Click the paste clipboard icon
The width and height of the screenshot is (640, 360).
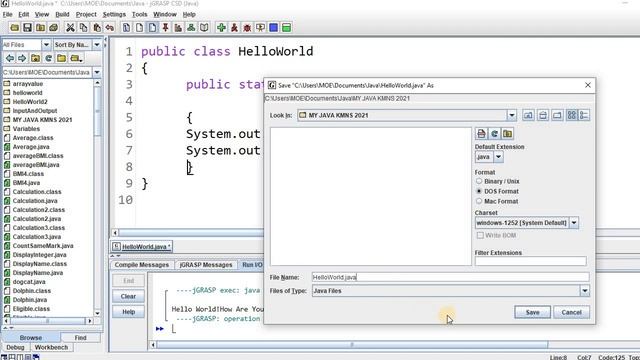click(97, 28)
